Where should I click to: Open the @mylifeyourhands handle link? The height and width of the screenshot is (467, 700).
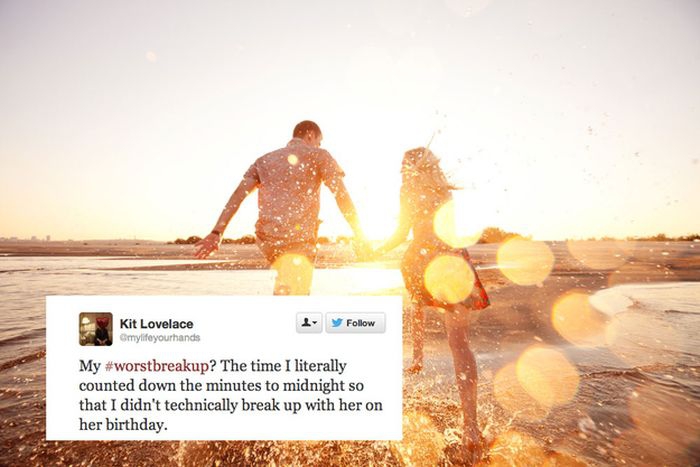(160, 338)
